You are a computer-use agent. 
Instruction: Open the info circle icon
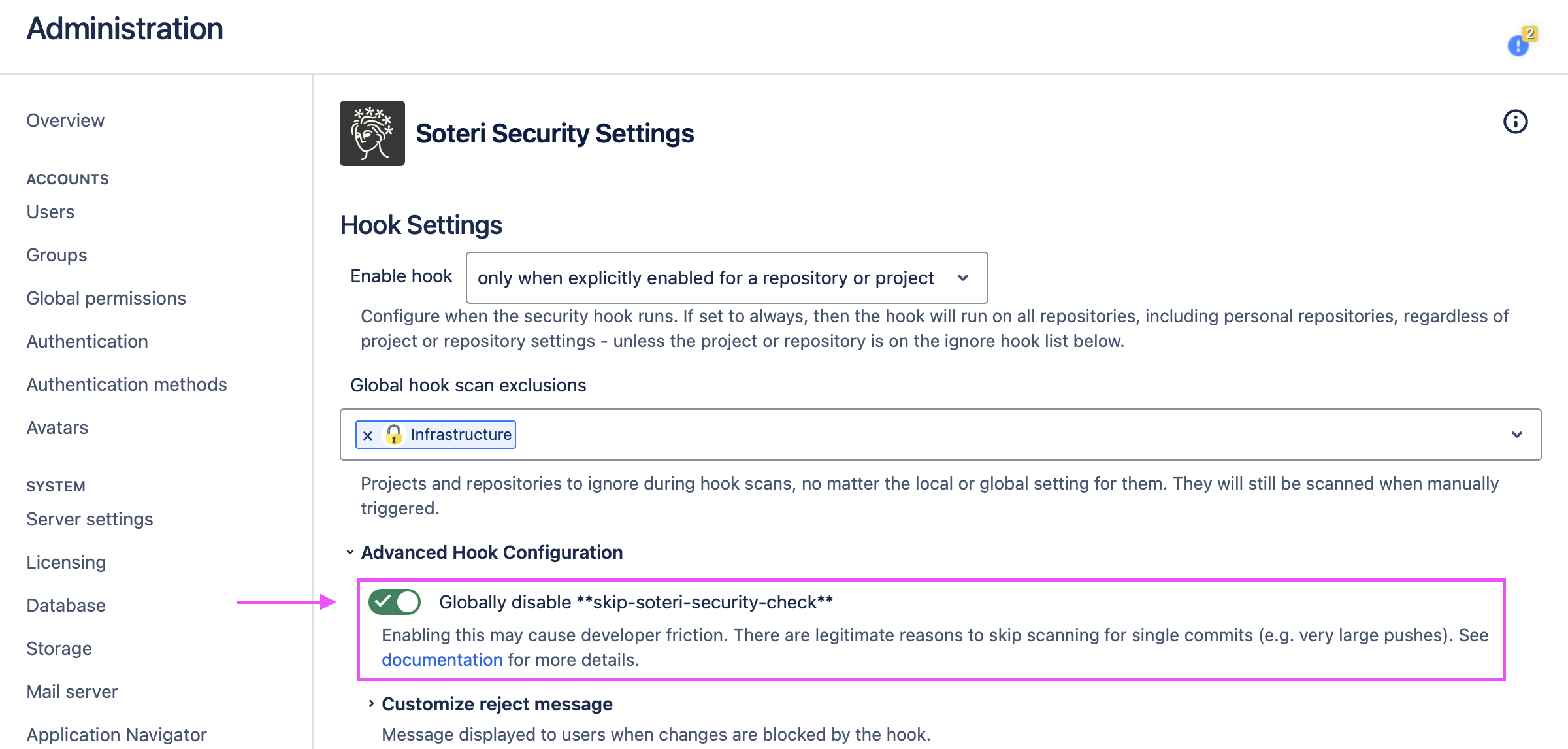click(x=1515, y=122)
